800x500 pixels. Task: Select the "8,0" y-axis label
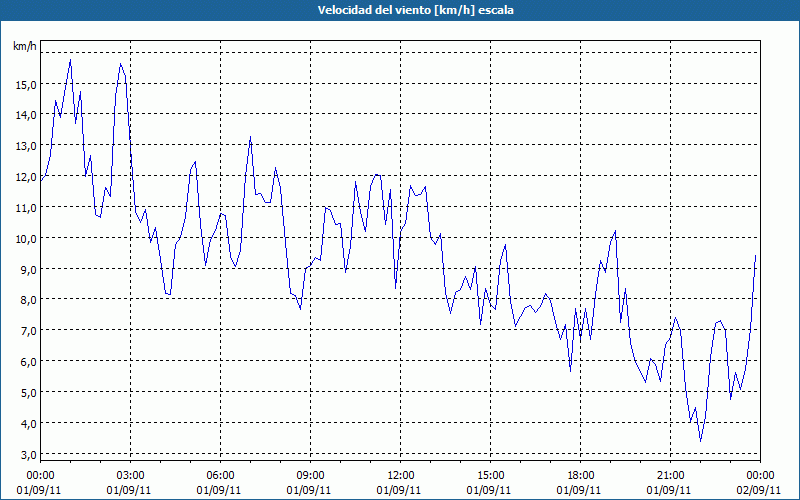tap(29, 300)
